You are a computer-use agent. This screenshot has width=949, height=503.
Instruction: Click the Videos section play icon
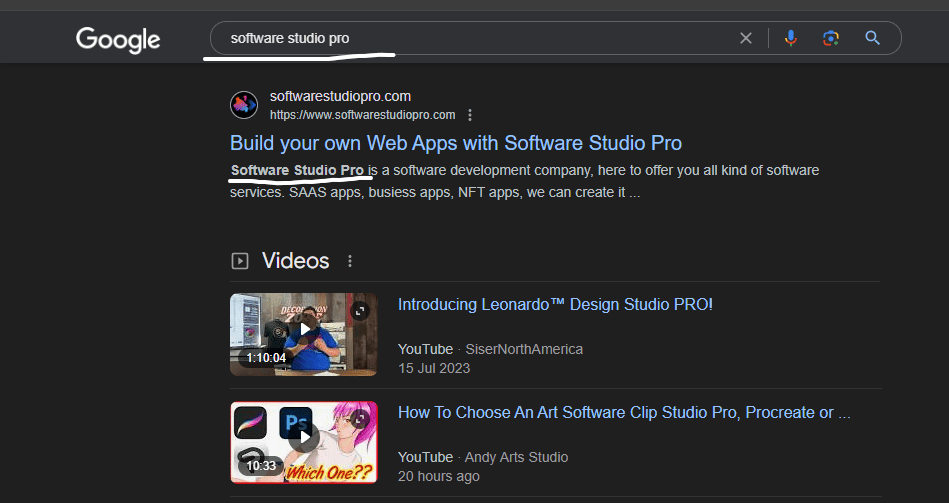tap(240, 261)
